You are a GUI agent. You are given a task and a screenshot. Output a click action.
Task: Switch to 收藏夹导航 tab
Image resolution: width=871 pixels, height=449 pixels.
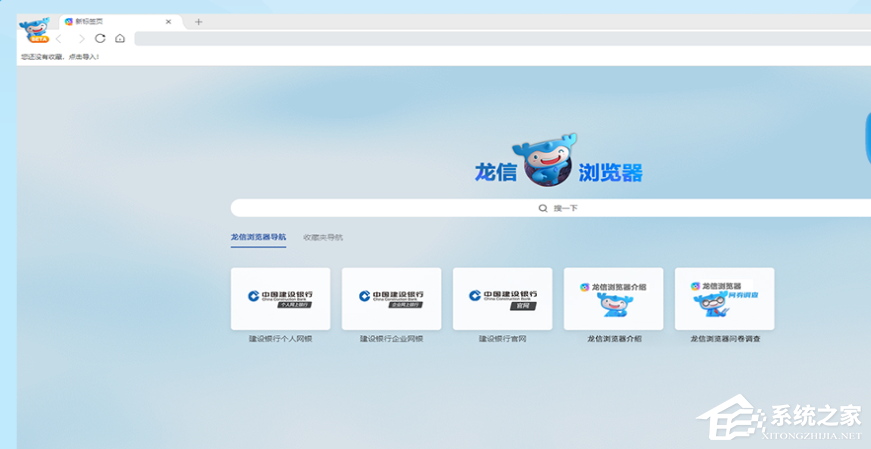323,237
